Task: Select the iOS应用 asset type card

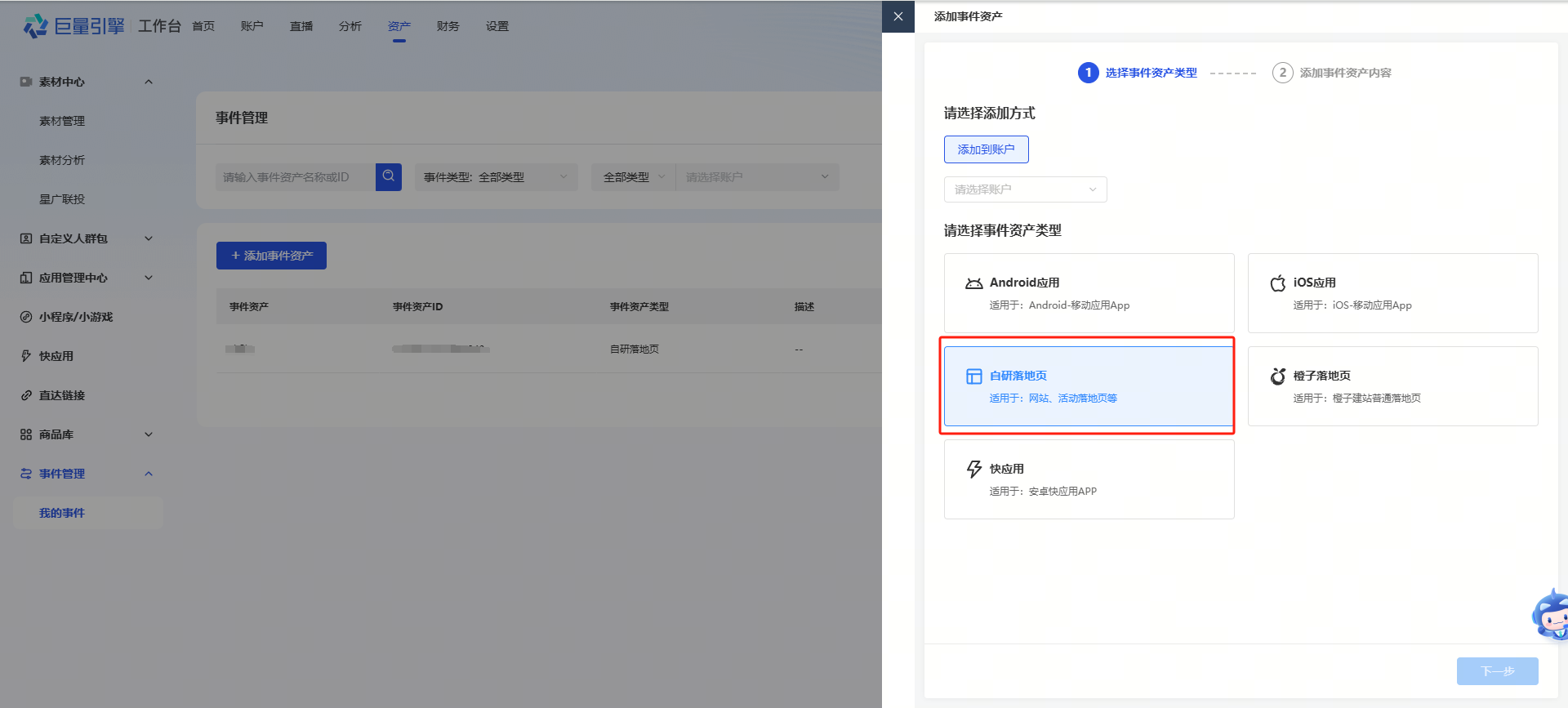Action: click(x=1392, y=293)
